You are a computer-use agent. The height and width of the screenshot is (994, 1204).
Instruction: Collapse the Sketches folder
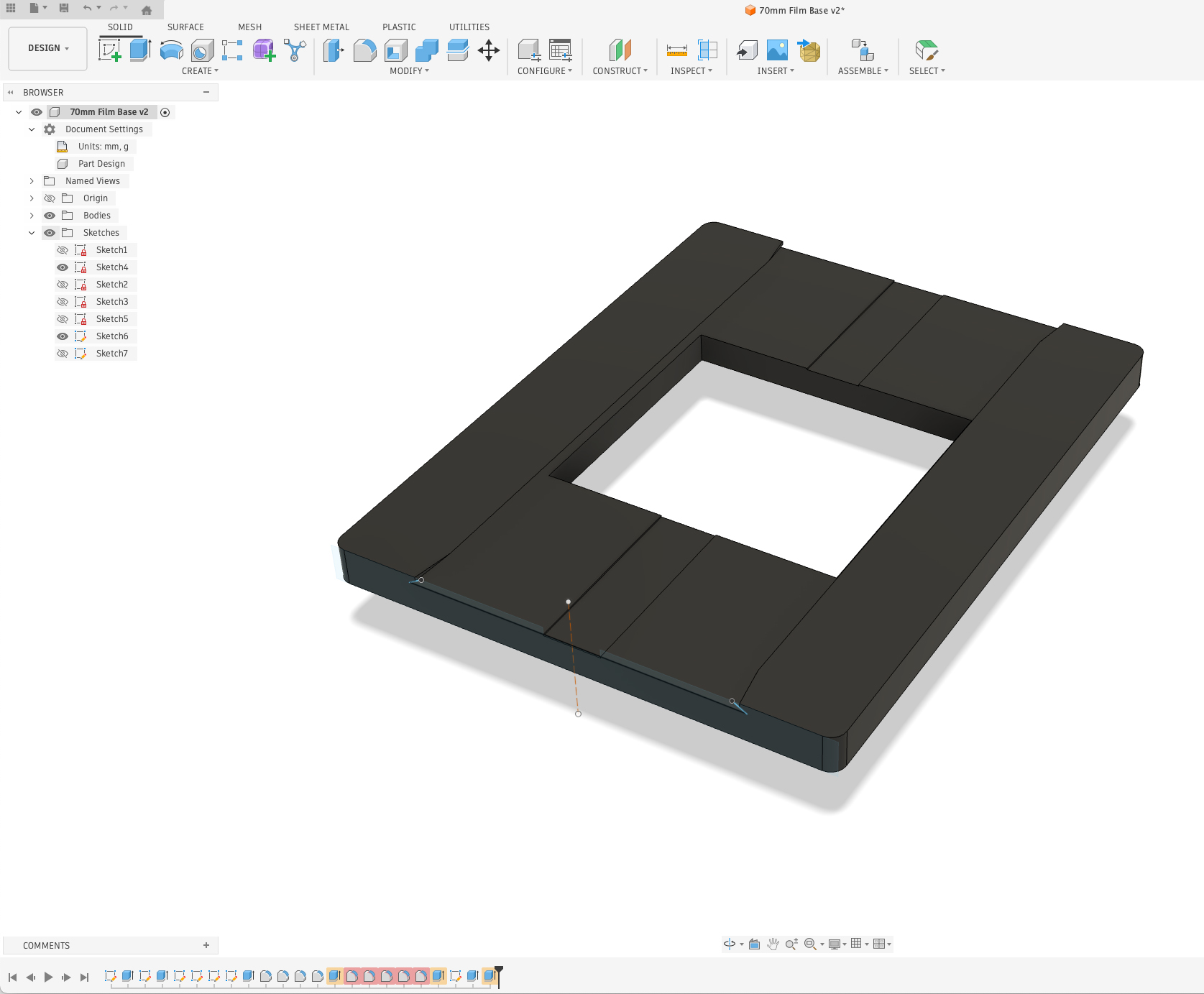tap(32, 233)
